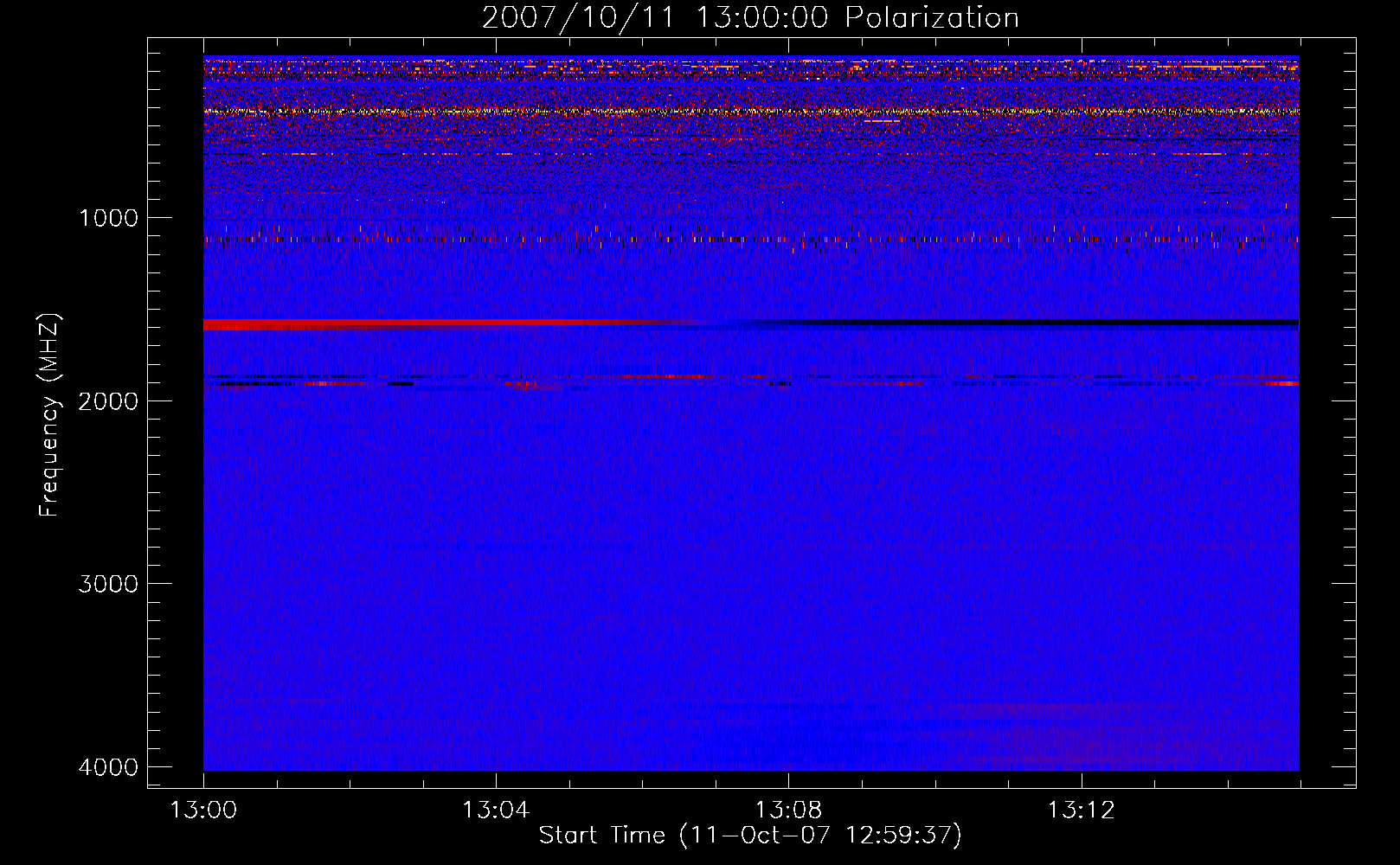The width and height of the screenshot is (1400, 865).
Task: Click the 13:12 time tick label
Action: coord(1081,811)
